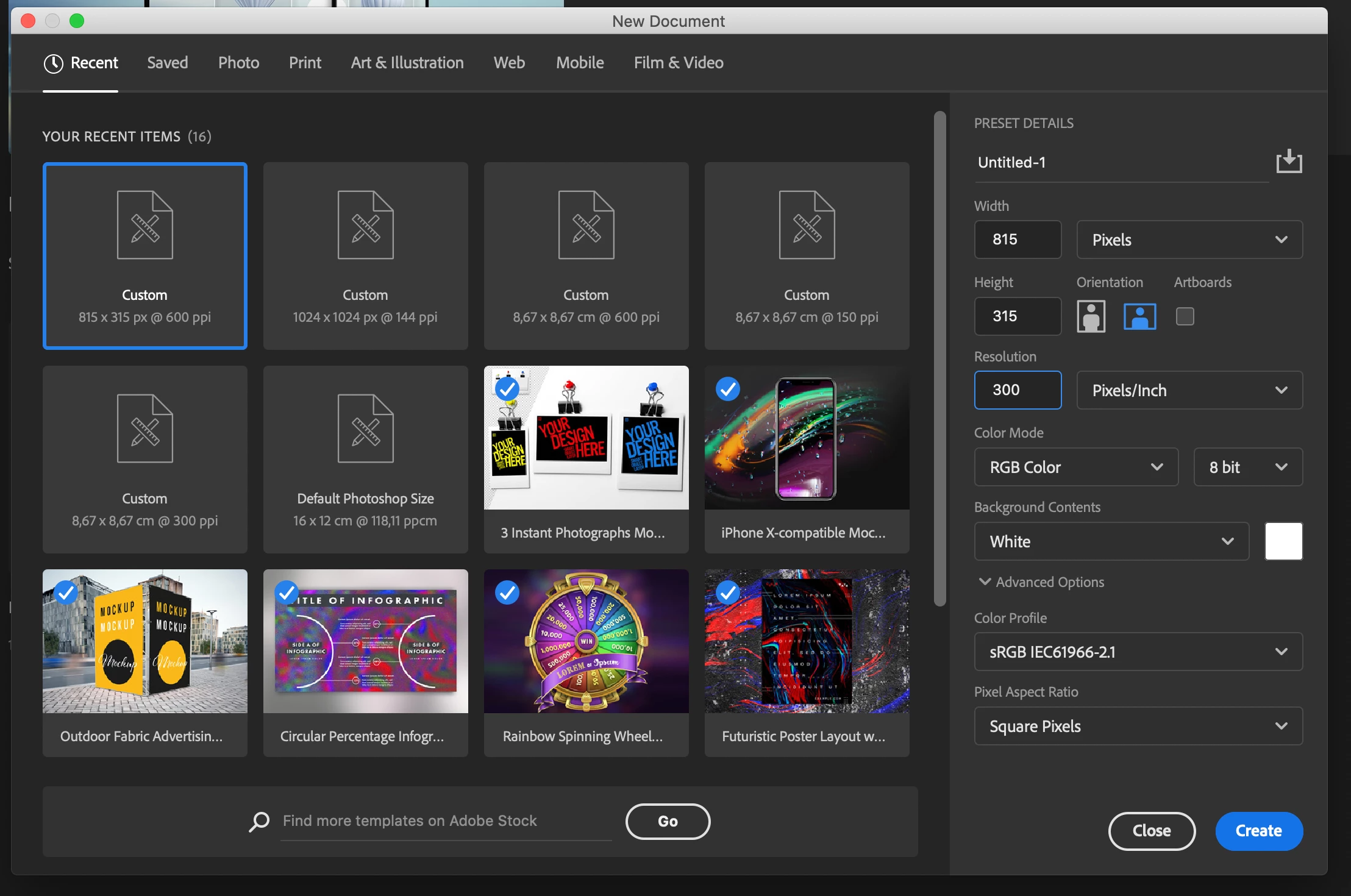Click the Recent clock icon
The image size is (1351, 896).
coord(53,63)
